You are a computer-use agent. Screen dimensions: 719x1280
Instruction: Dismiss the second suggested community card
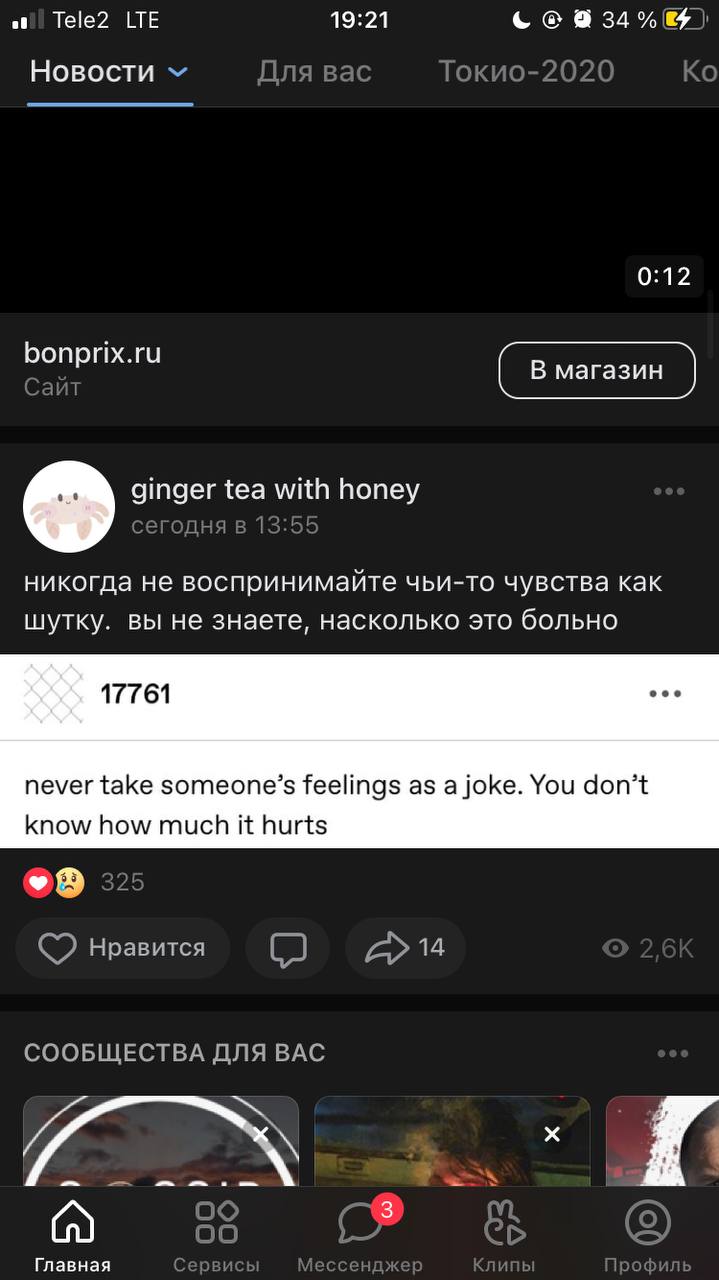pos(552,1133)
